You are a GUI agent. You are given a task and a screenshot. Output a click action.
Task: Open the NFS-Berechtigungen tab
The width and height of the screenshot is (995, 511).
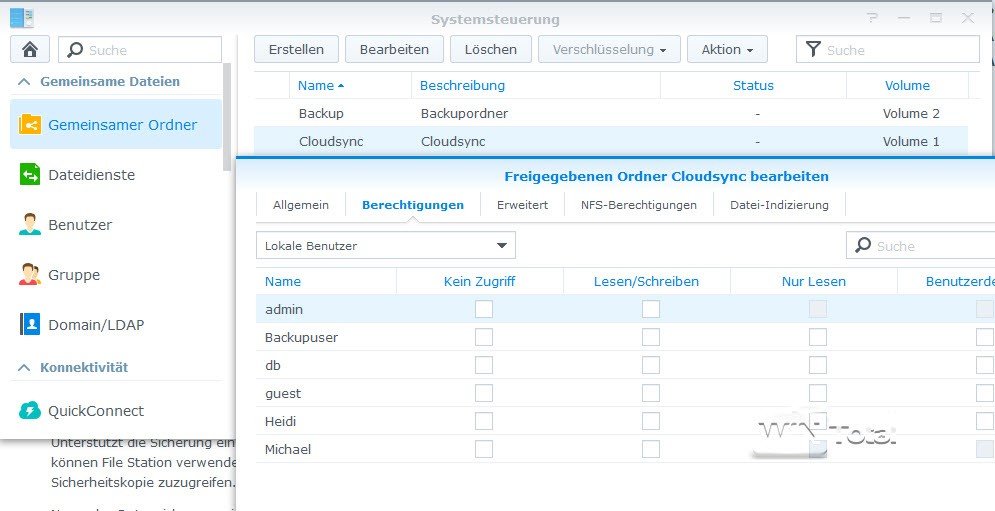pos(639,205)
